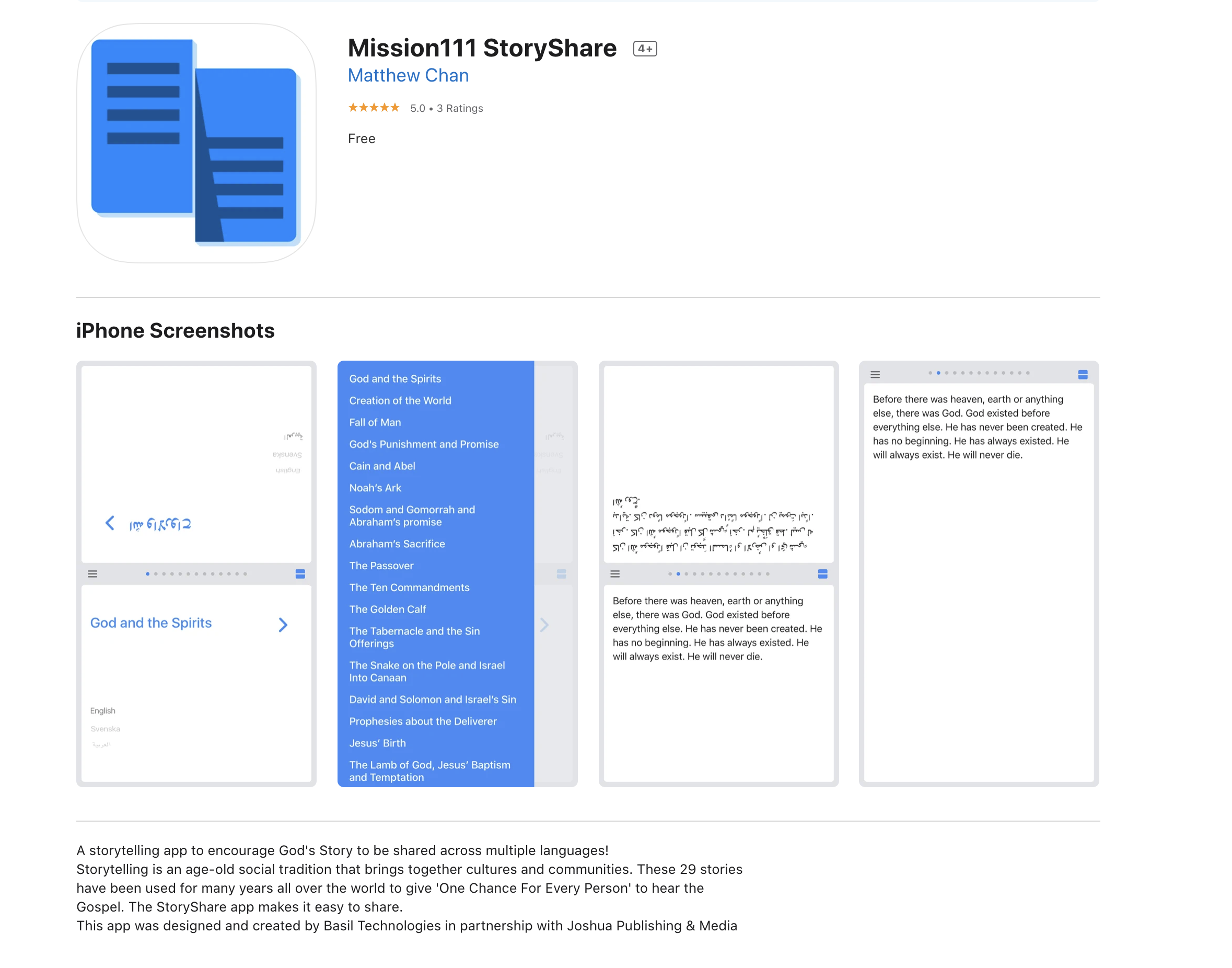Click right chevron next to God and the Spirits
Viewport: 1232px width, 968px height.
[283, 625]
